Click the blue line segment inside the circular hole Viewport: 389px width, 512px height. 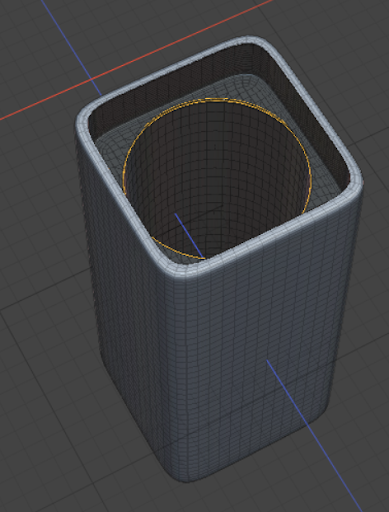(189, 236)
